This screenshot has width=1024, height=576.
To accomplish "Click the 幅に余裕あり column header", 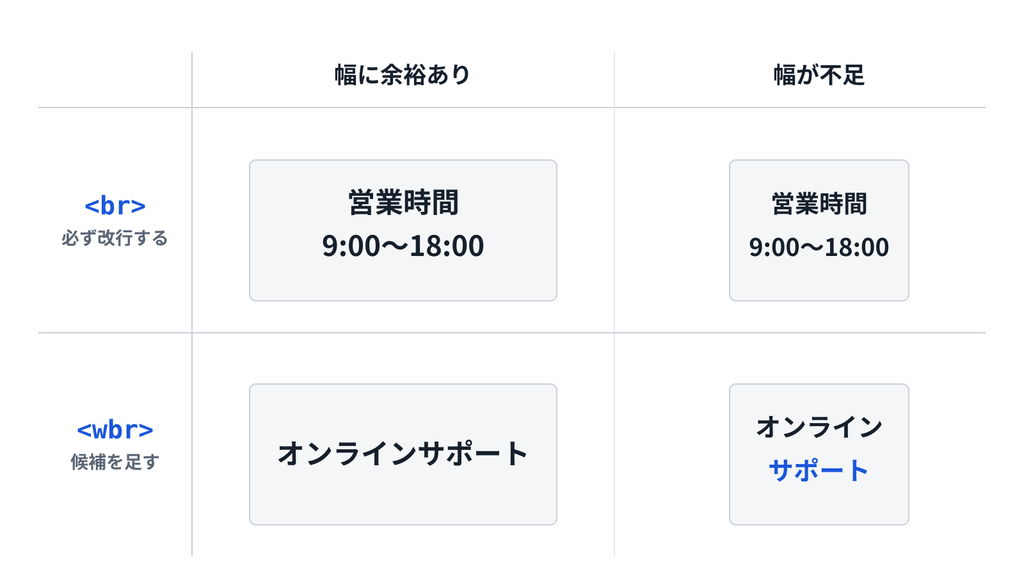I will [x=402, y=75].
